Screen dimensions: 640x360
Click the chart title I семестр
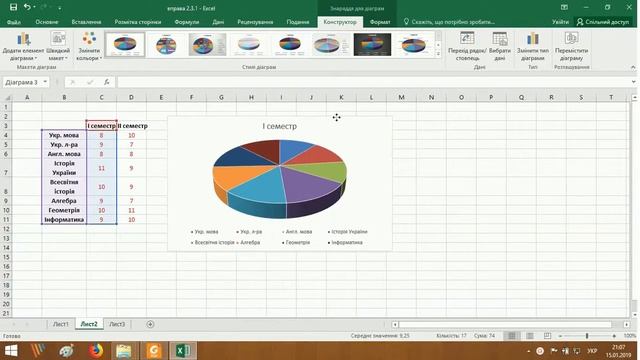coord(280,126)
